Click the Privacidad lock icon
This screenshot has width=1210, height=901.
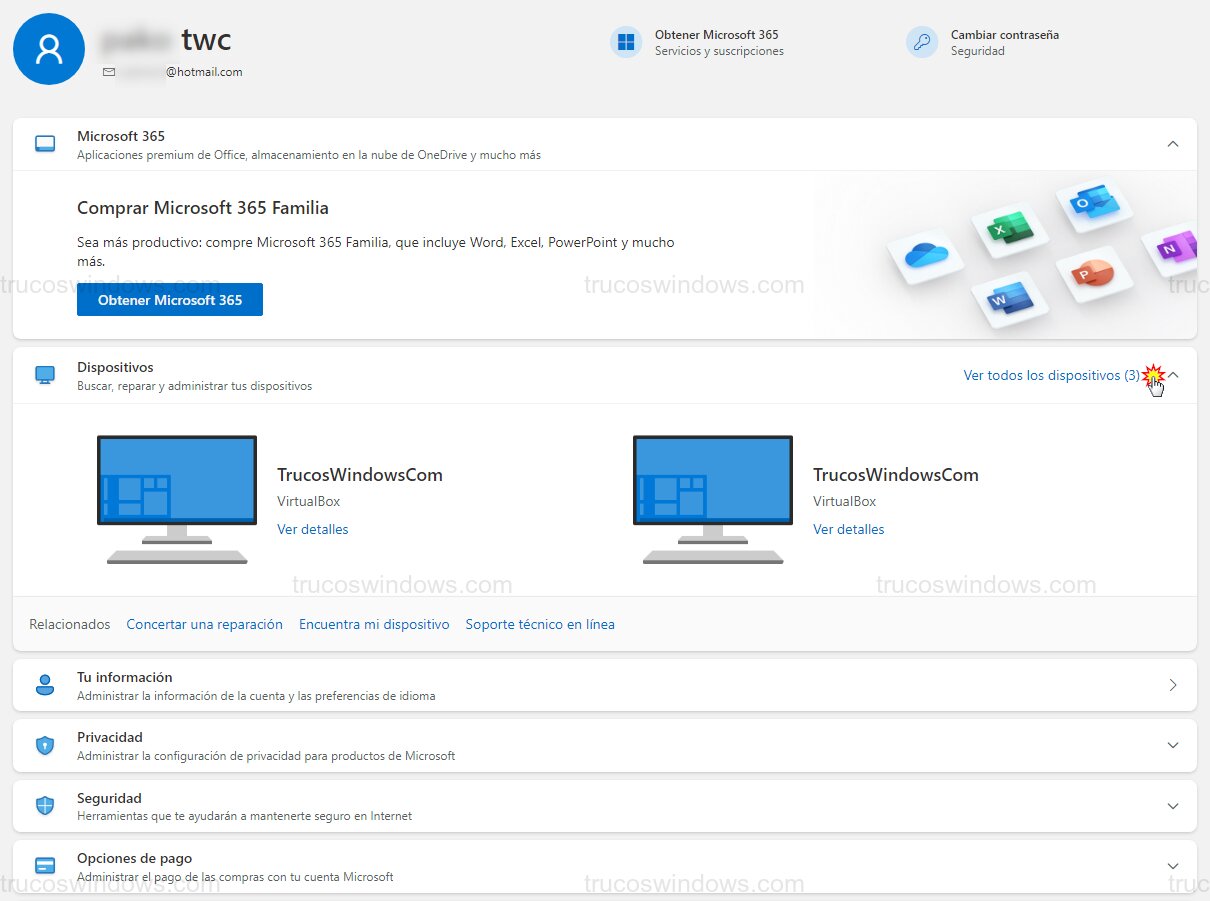44,745
